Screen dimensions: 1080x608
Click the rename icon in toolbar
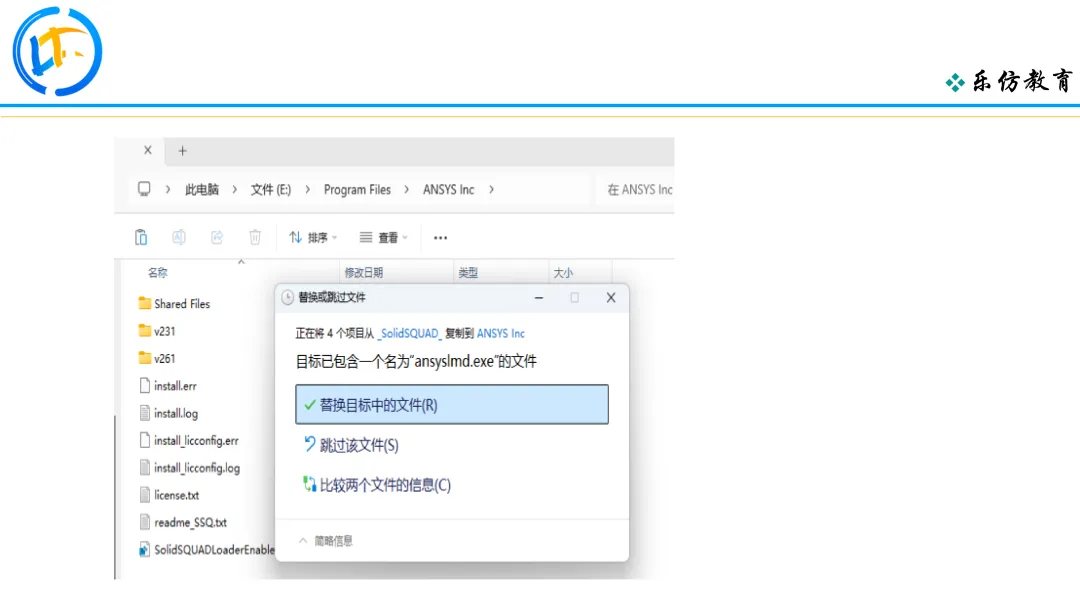[179, 238]
